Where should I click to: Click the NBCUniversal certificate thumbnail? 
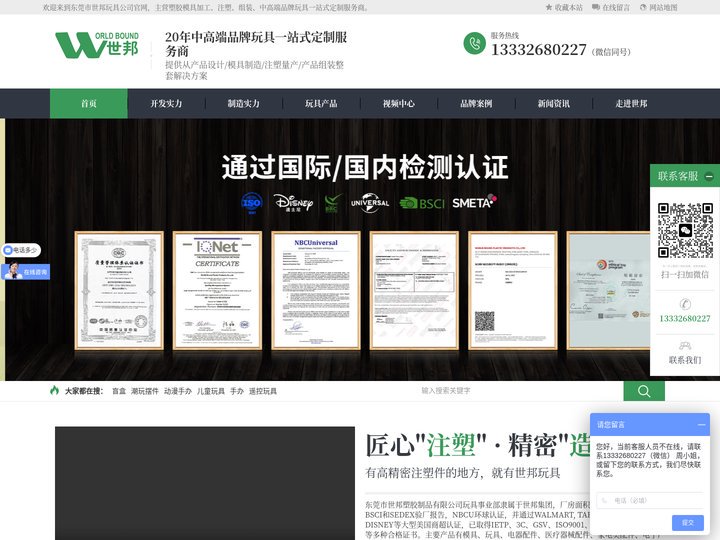pos(316,291)
